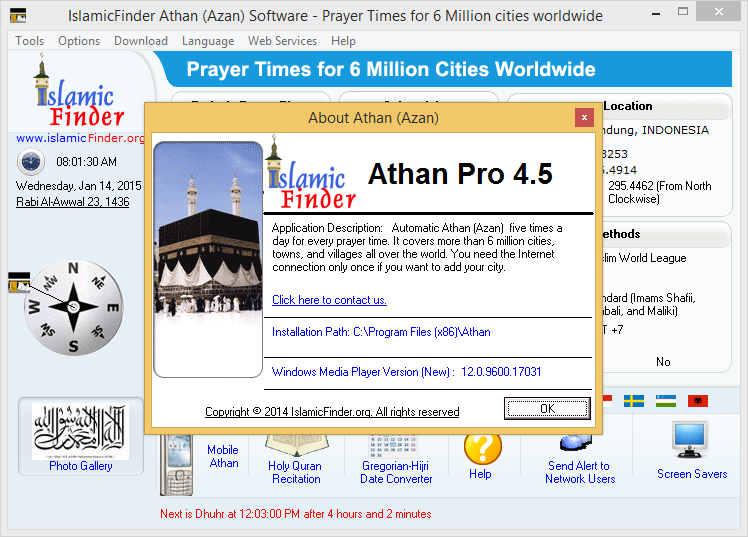Open the Photo Gallery label link
The image size is (748, 537).
pyautogui.click(x=81, y=466)
